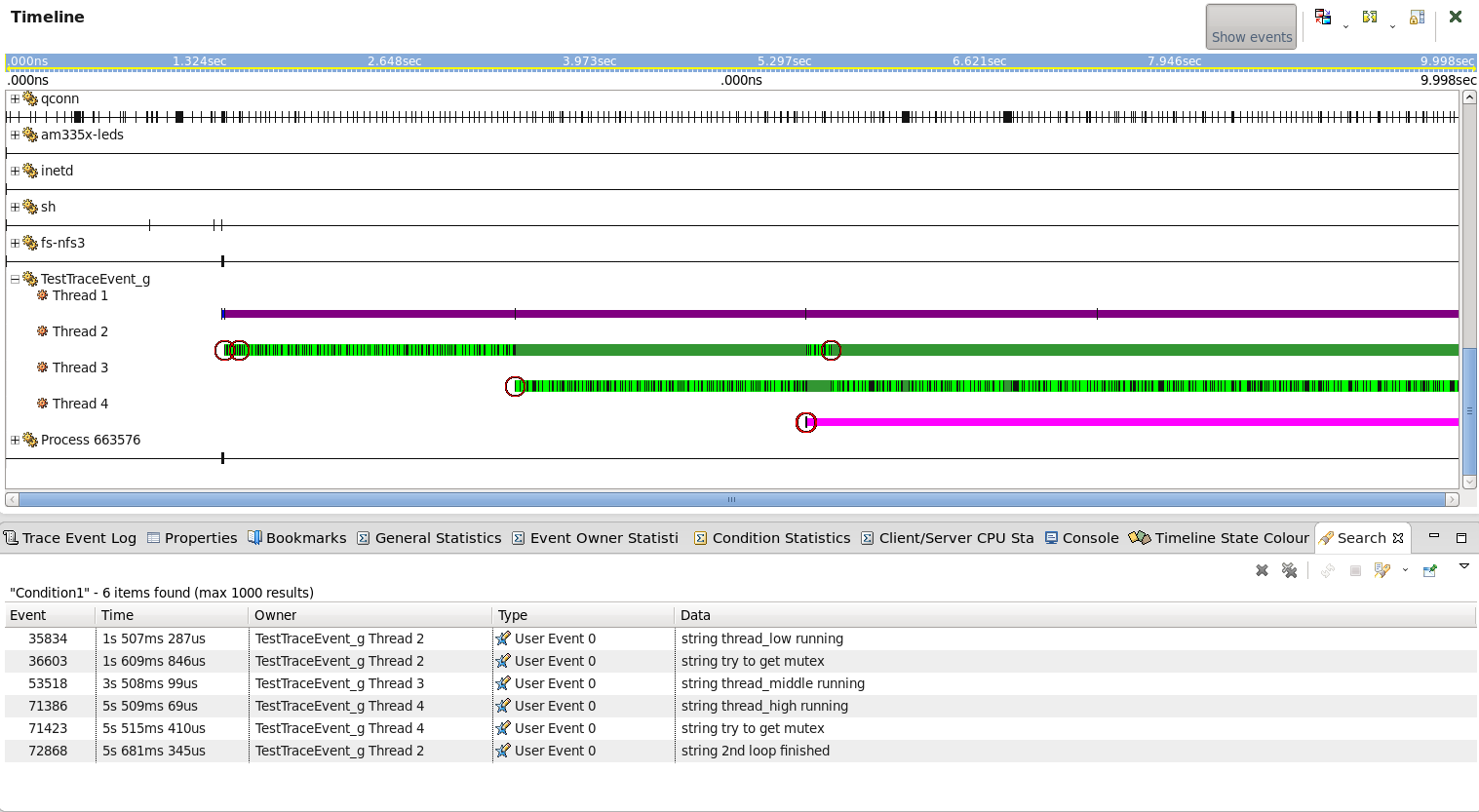Click the circled event marker on Thread 4
This screenshot has height=812, width=1479.
(x=805, y=422)
